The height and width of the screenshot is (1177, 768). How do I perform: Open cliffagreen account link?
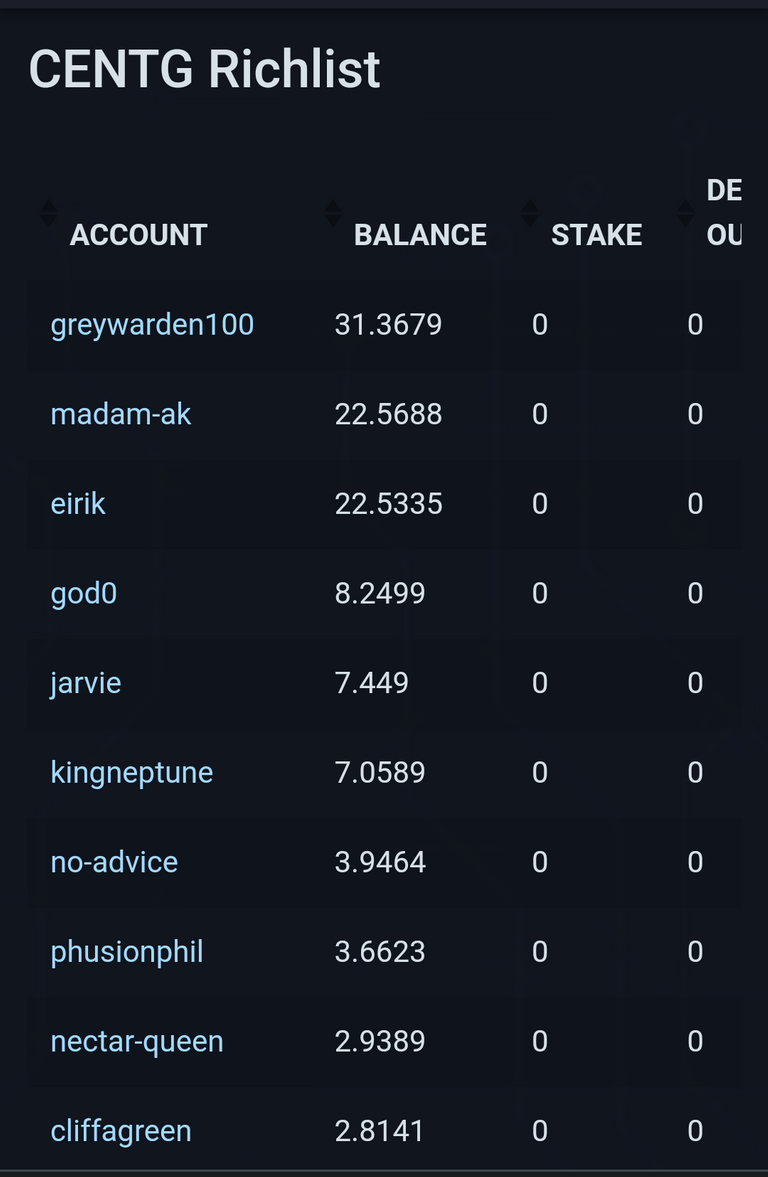pos(121,1131)
